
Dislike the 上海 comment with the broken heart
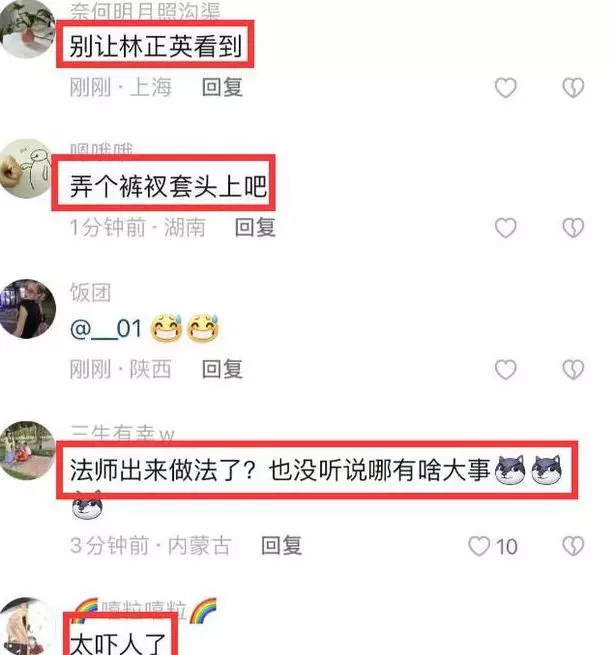[x=573, y=88]
